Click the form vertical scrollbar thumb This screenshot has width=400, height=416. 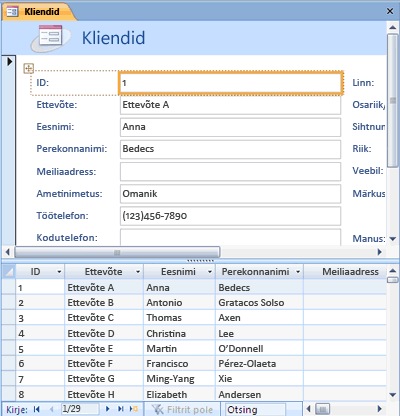[x=392, y=100]
